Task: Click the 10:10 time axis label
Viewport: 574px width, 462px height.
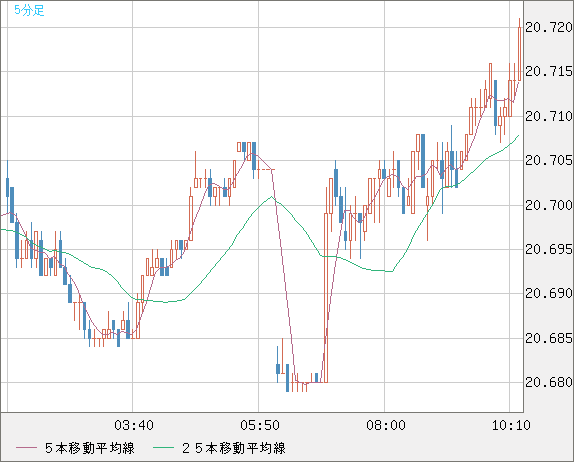Action: [x=511, y=425]
